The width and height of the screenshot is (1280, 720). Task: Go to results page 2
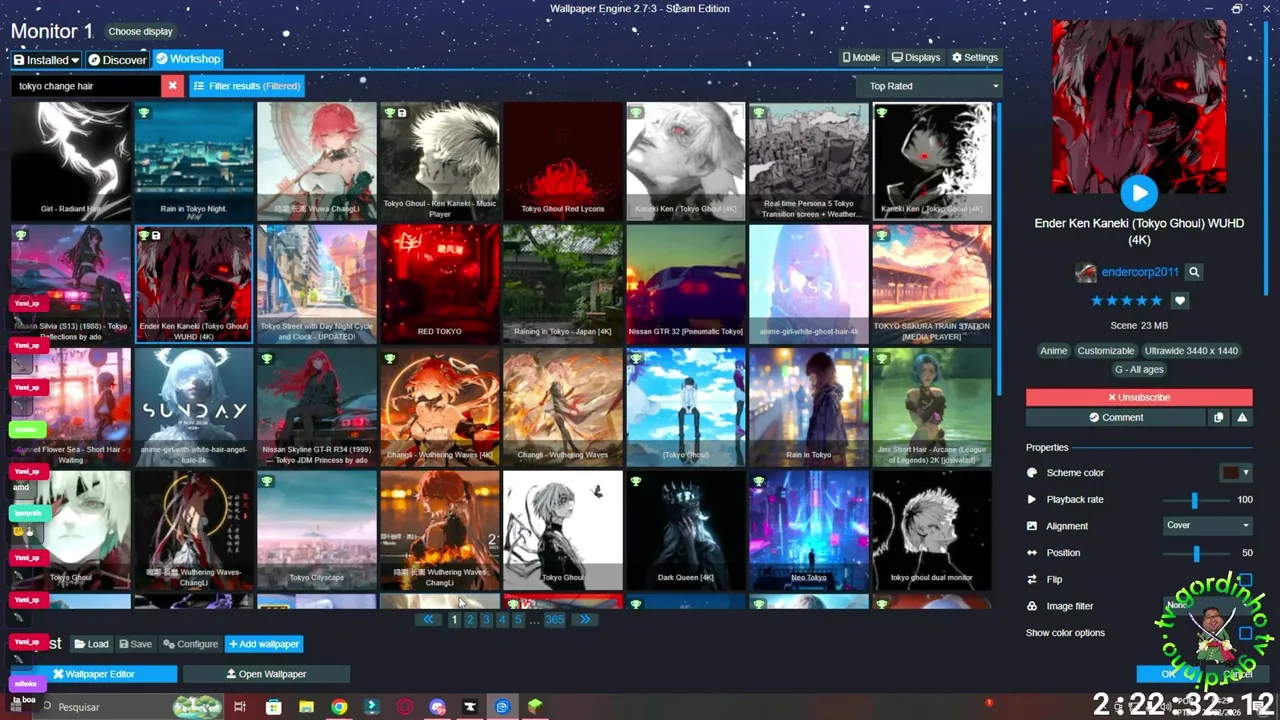click(x=470, y=620)
